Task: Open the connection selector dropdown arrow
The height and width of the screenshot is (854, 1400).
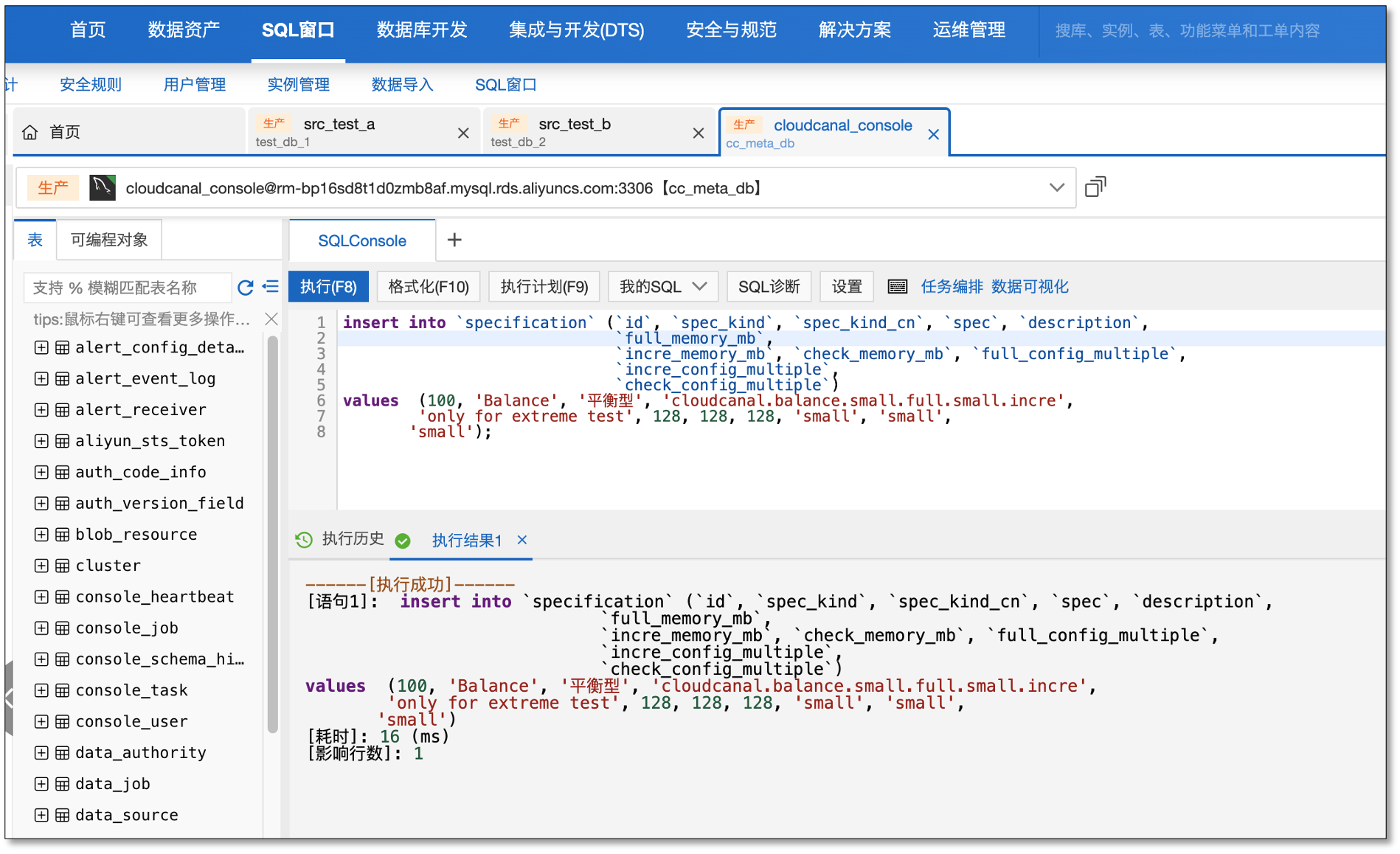Action: (x=1056, y=187)
